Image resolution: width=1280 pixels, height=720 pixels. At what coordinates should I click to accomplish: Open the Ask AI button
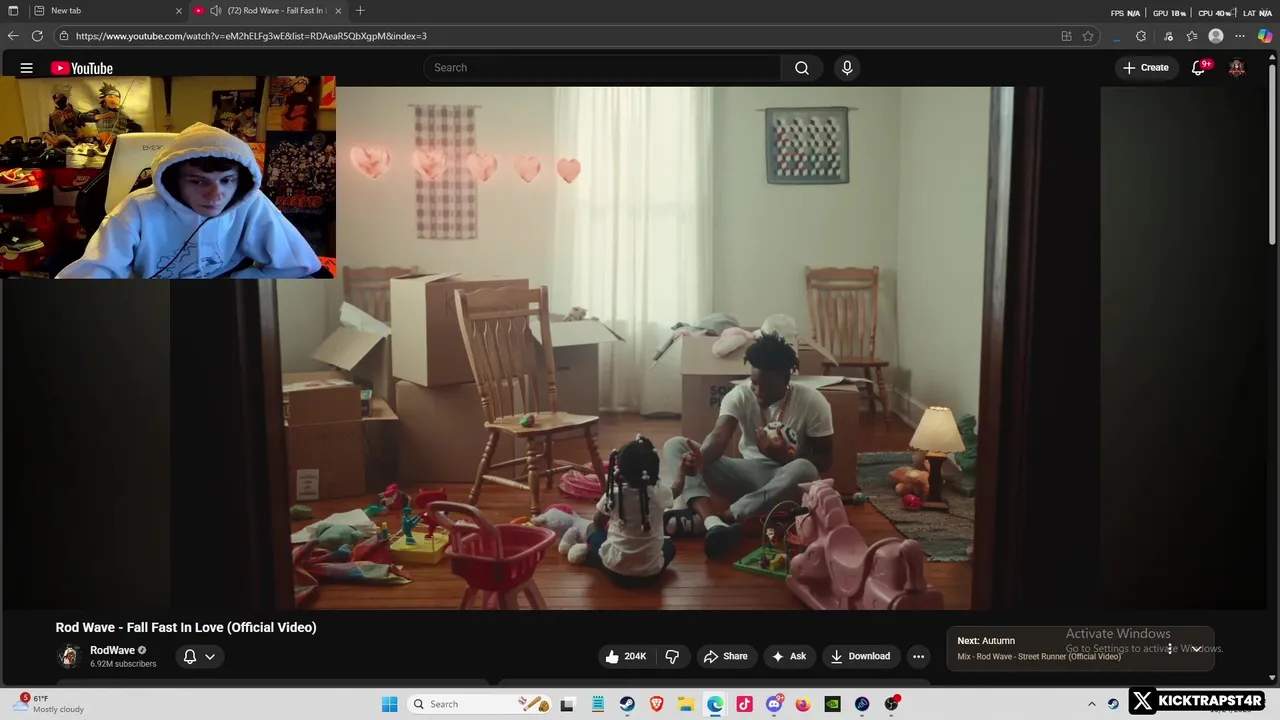[788, 656]
